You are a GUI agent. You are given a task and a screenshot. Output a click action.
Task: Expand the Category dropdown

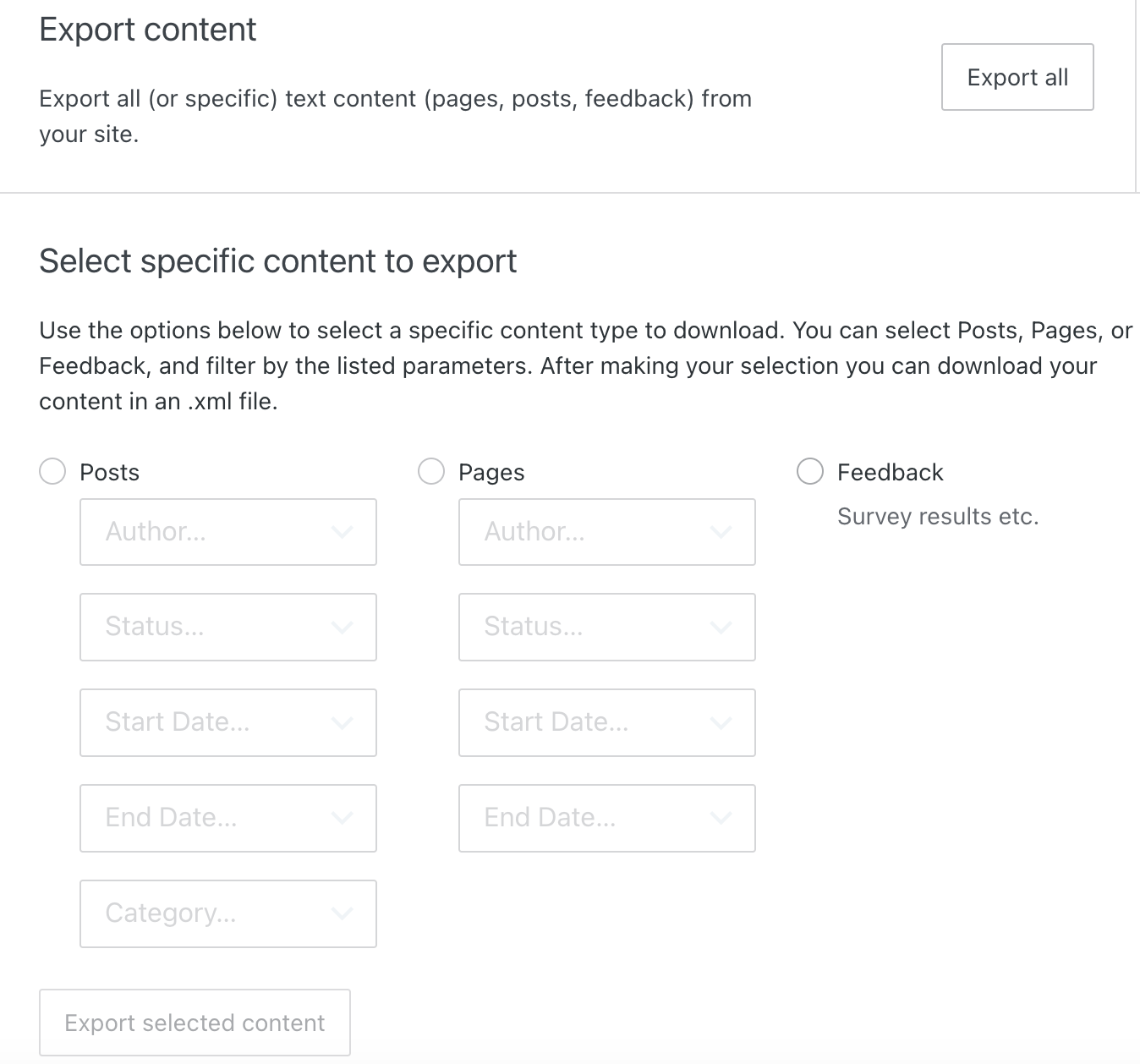click(x=228, y=913)
